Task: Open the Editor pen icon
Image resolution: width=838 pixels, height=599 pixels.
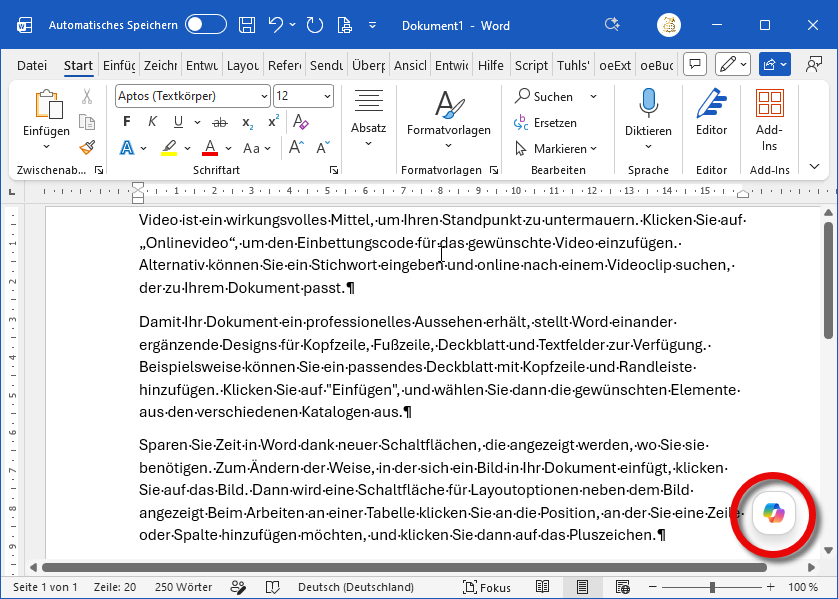Action: (711, 103)
